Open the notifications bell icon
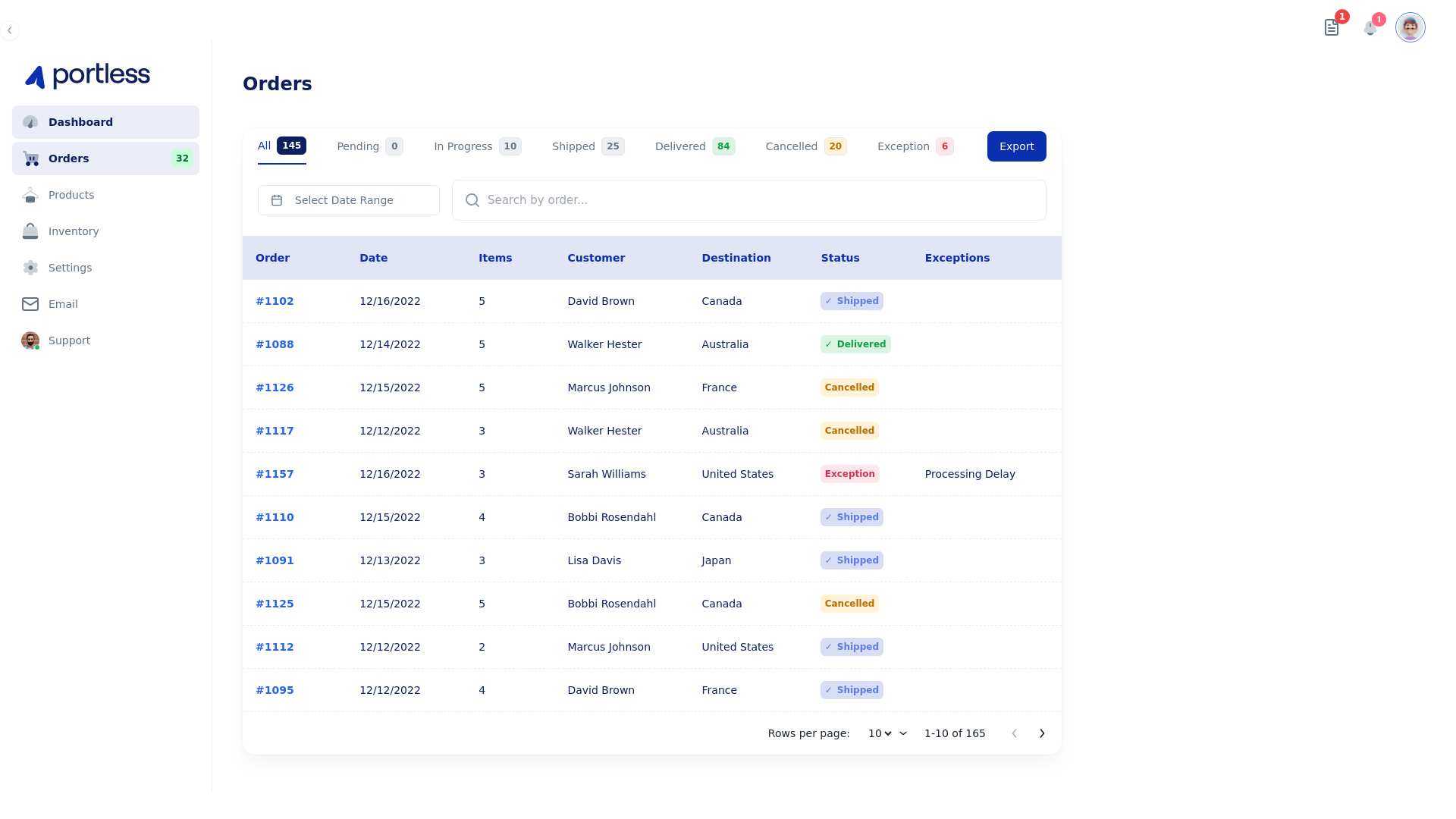This screenshot has height=819, width=1456. tap(1370, 29)
